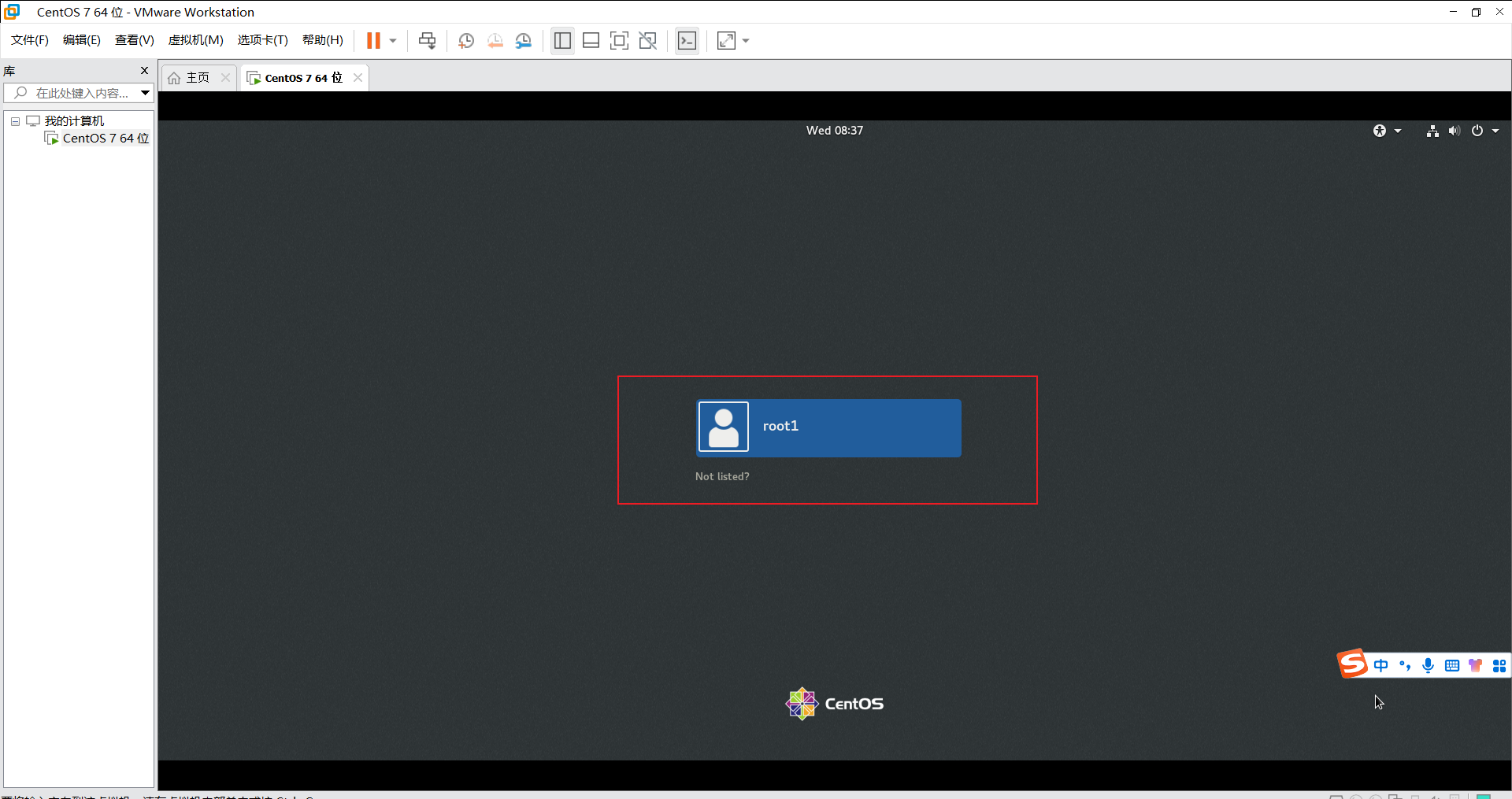Click the volume speaker icon
This screenshot has width=1512, height=799.
(1455, 131)
